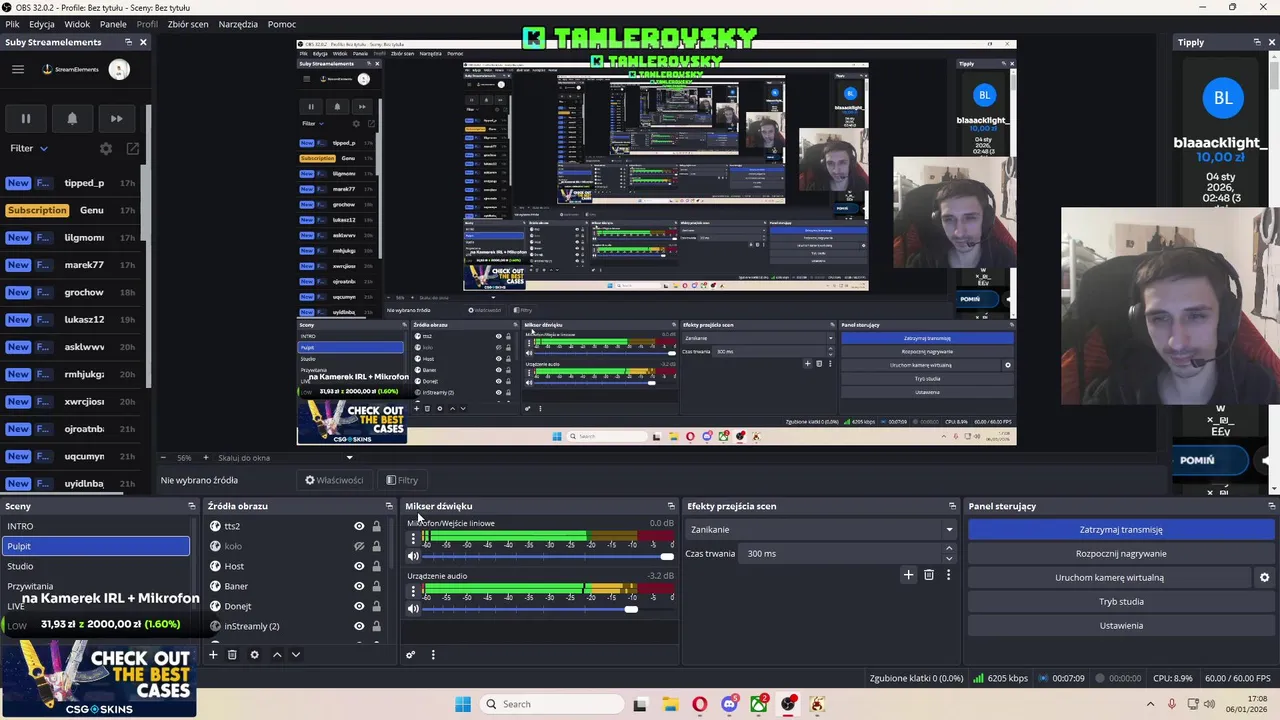The image size is (1280, 720).
Task: Skip the current StreamElements alert
Action: 117,118
